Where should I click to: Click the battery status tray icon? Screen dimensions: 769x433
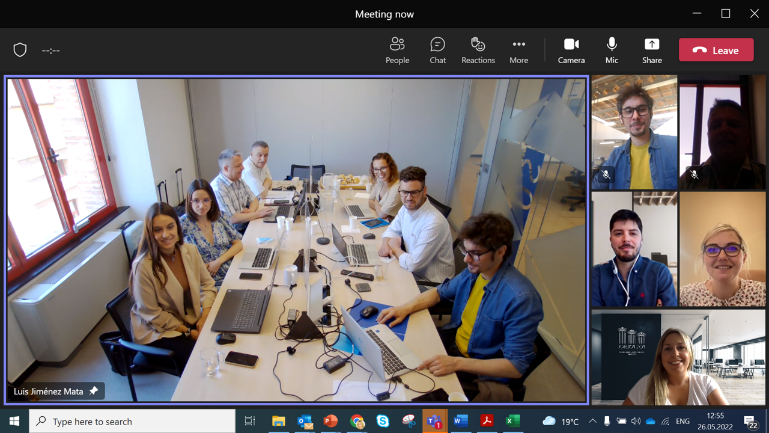coord(621,421)
